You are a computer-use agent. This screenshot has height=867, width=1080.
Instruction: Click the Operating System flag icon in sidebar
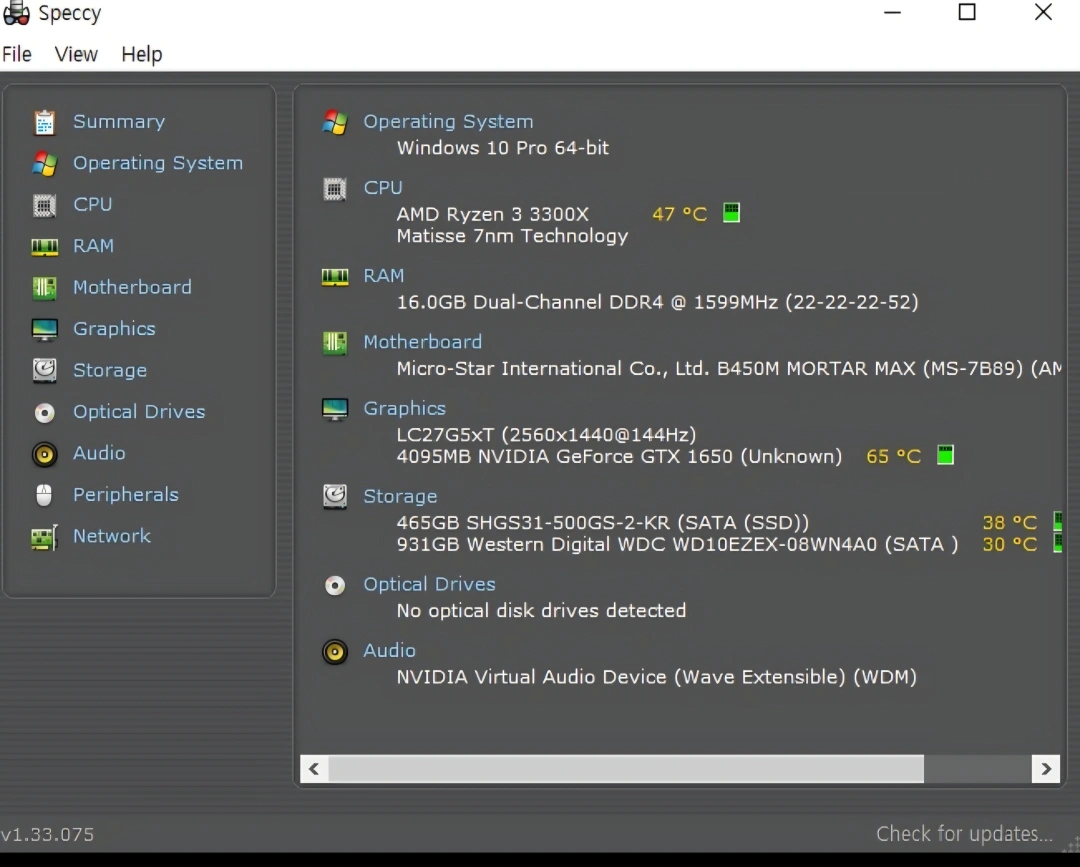click(45, 163)
